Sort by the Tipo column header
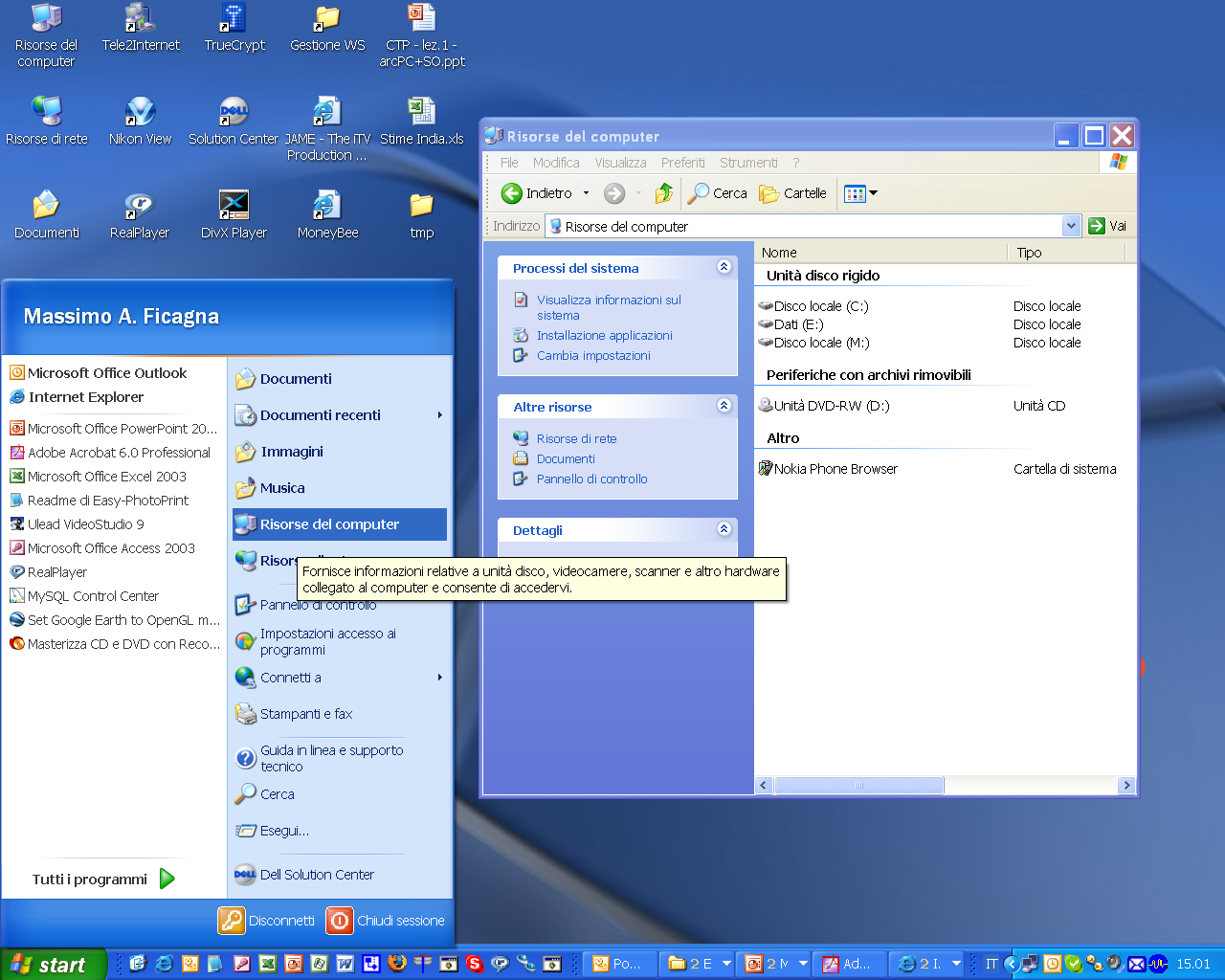Viewport: 1225px width, 980px height. click(x=1066, y=253)
